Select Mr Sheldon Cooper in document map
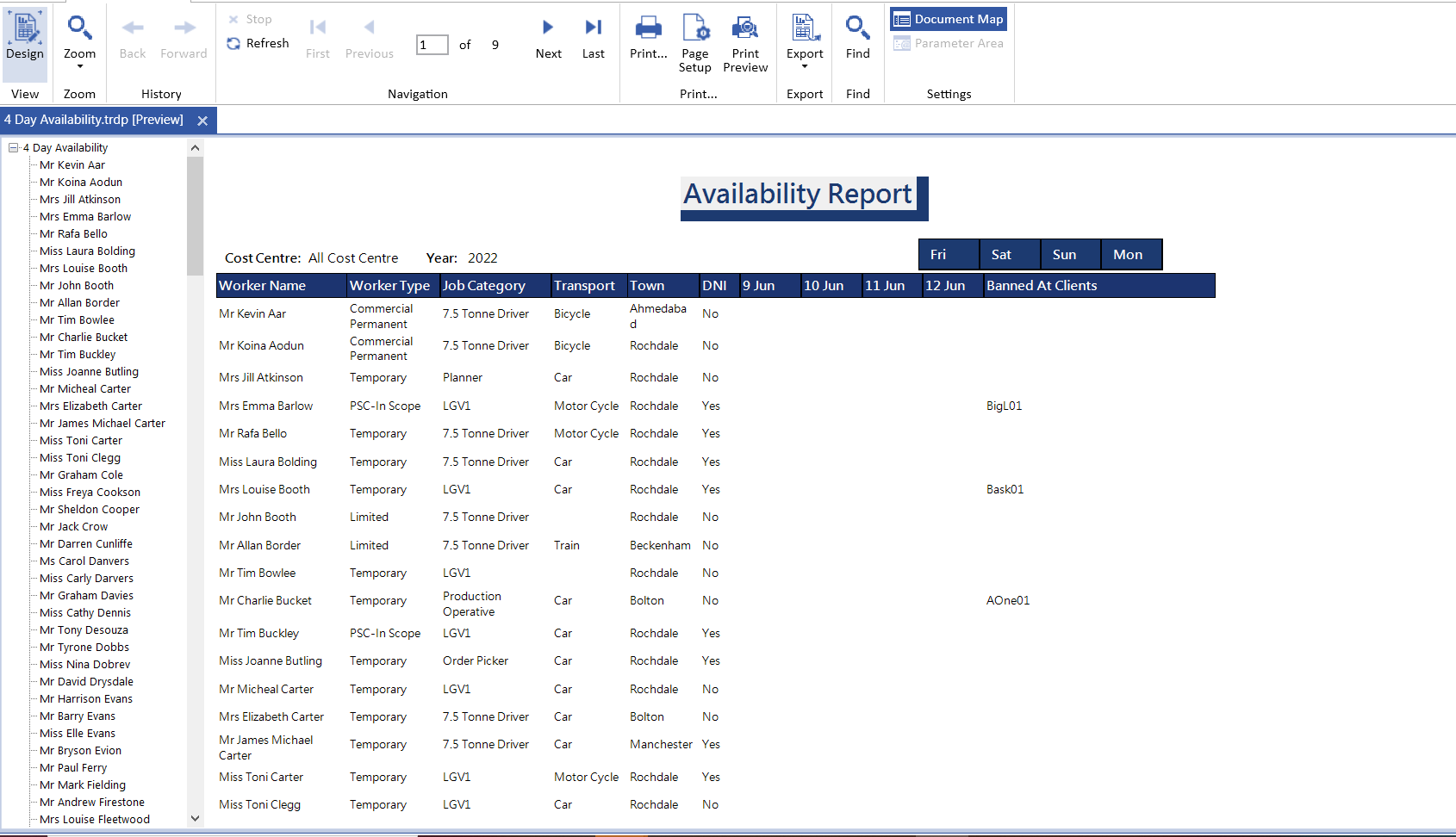Image resolution: width=1456 pixels, height=837 pixels. (90, 510)
